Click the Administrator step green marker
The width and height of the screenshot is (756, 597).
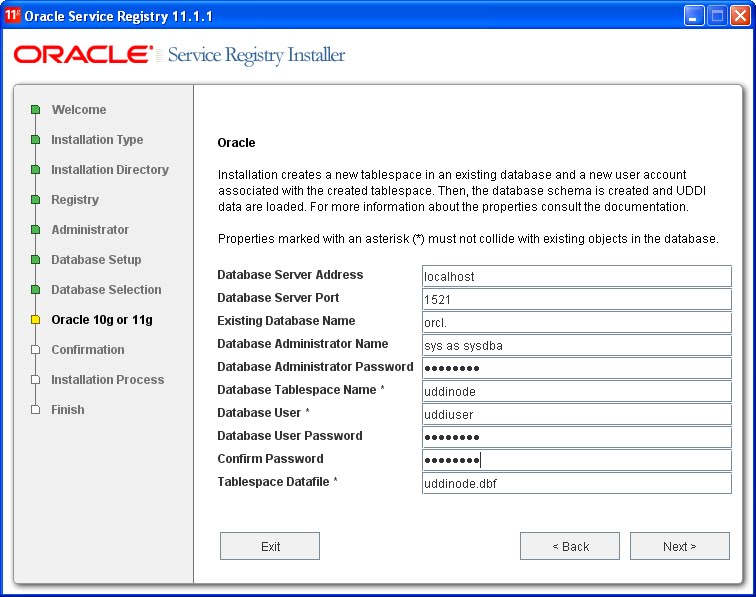[x=35, y=230]
